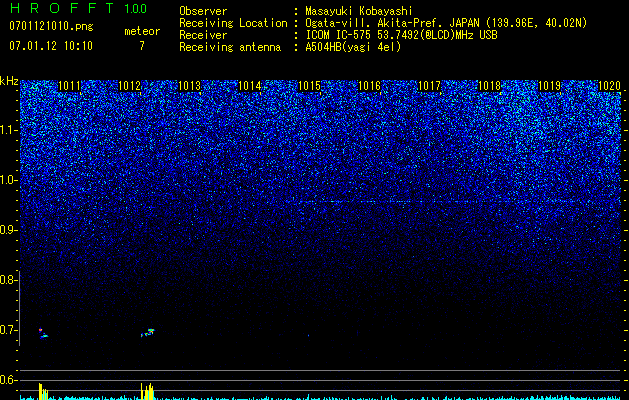
Task: Click the Observer field label
Action: [x=203, y=11]
